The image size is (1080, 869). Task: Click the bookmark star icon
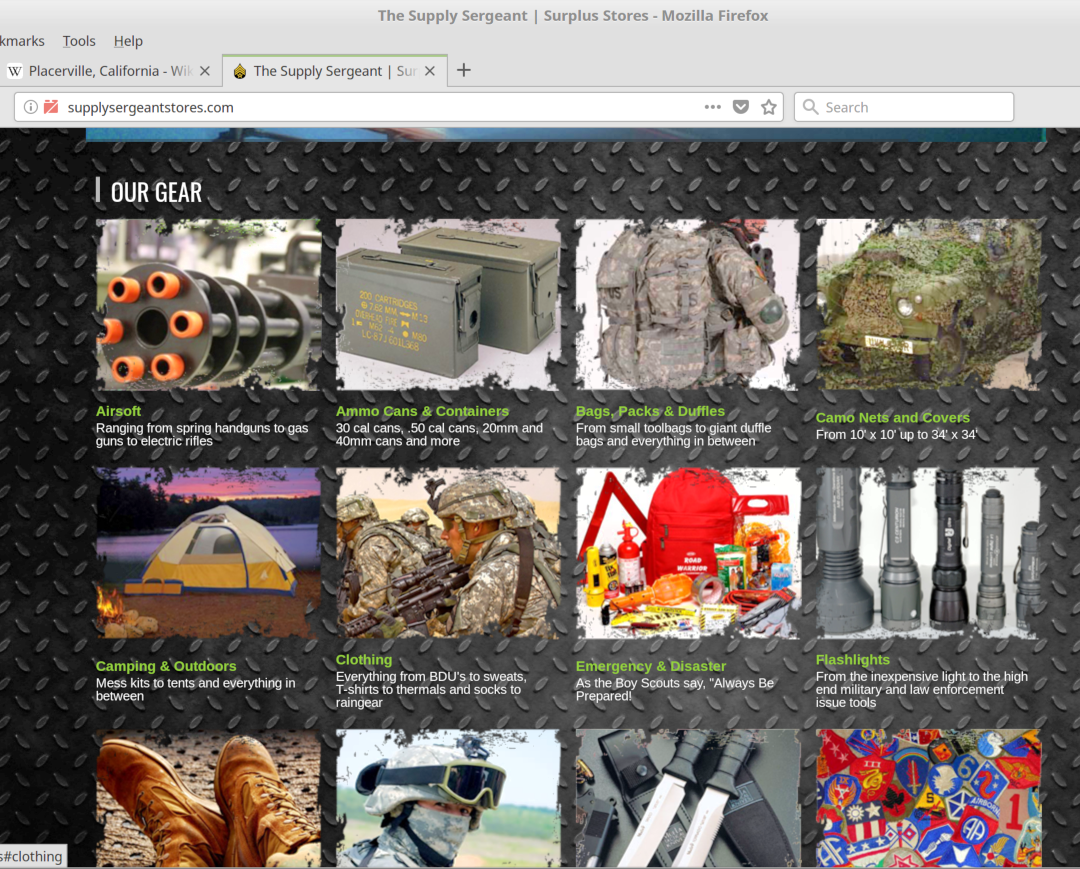click(768, 107)
